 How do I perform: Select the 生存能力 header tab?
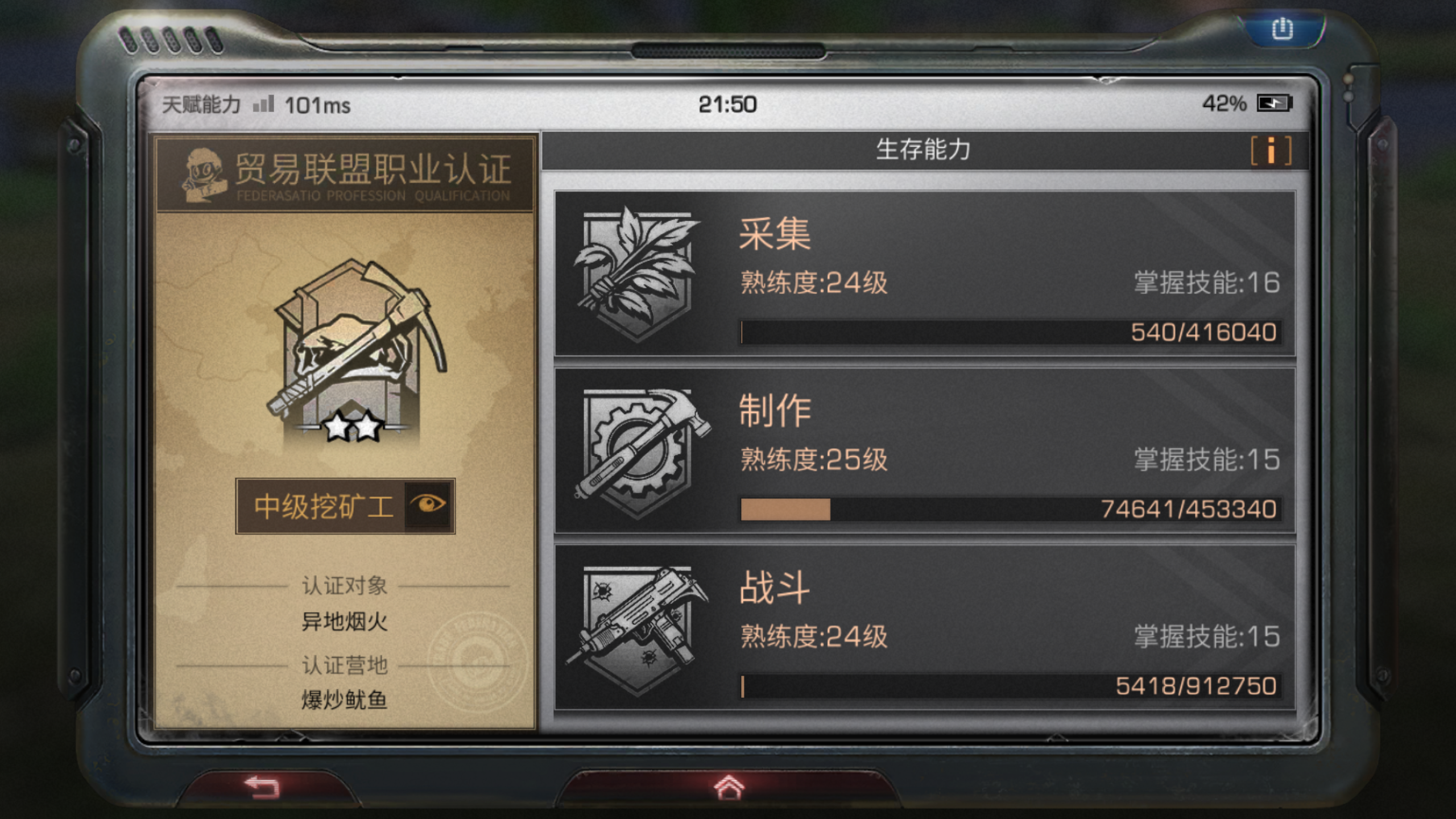click(924, 150)
